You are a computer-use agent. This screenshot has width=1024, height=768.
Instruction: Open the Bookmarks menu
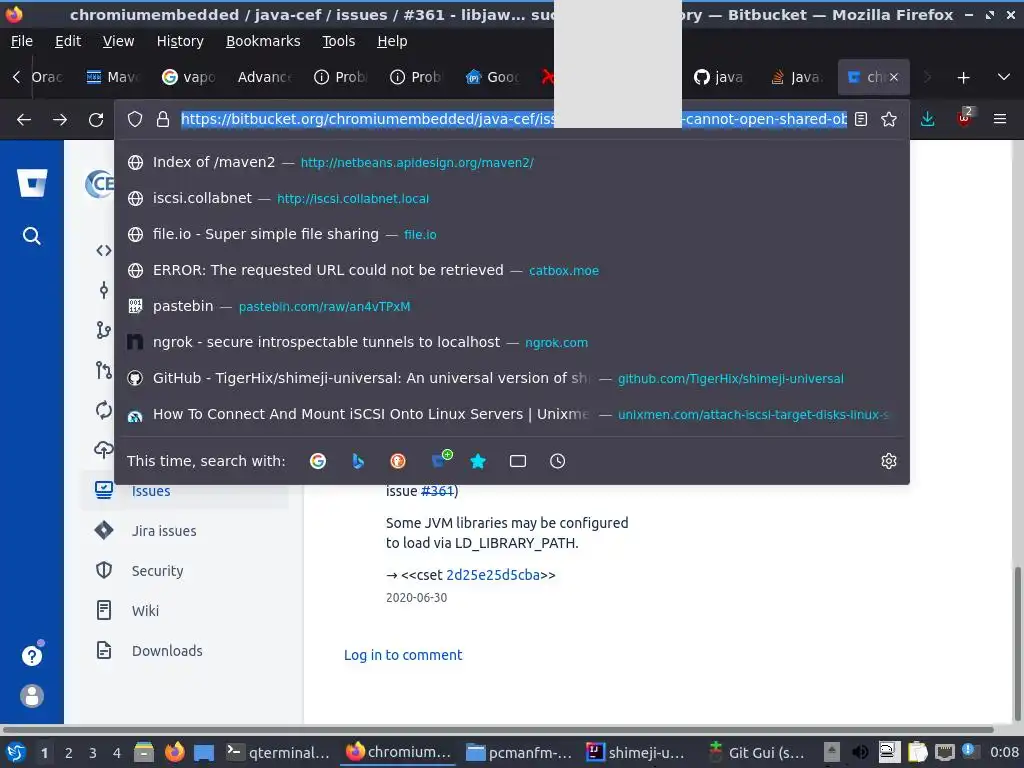coord(263,41)
